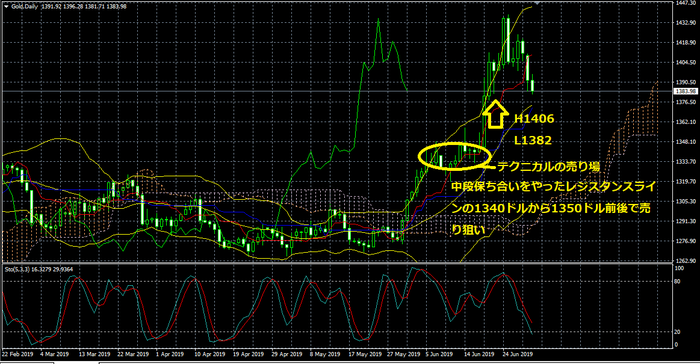Image resolution: width=700 pixels, height=364 pixels.
Task: Click the 1276.90 price scale label
Action: [x=686, y=241]
